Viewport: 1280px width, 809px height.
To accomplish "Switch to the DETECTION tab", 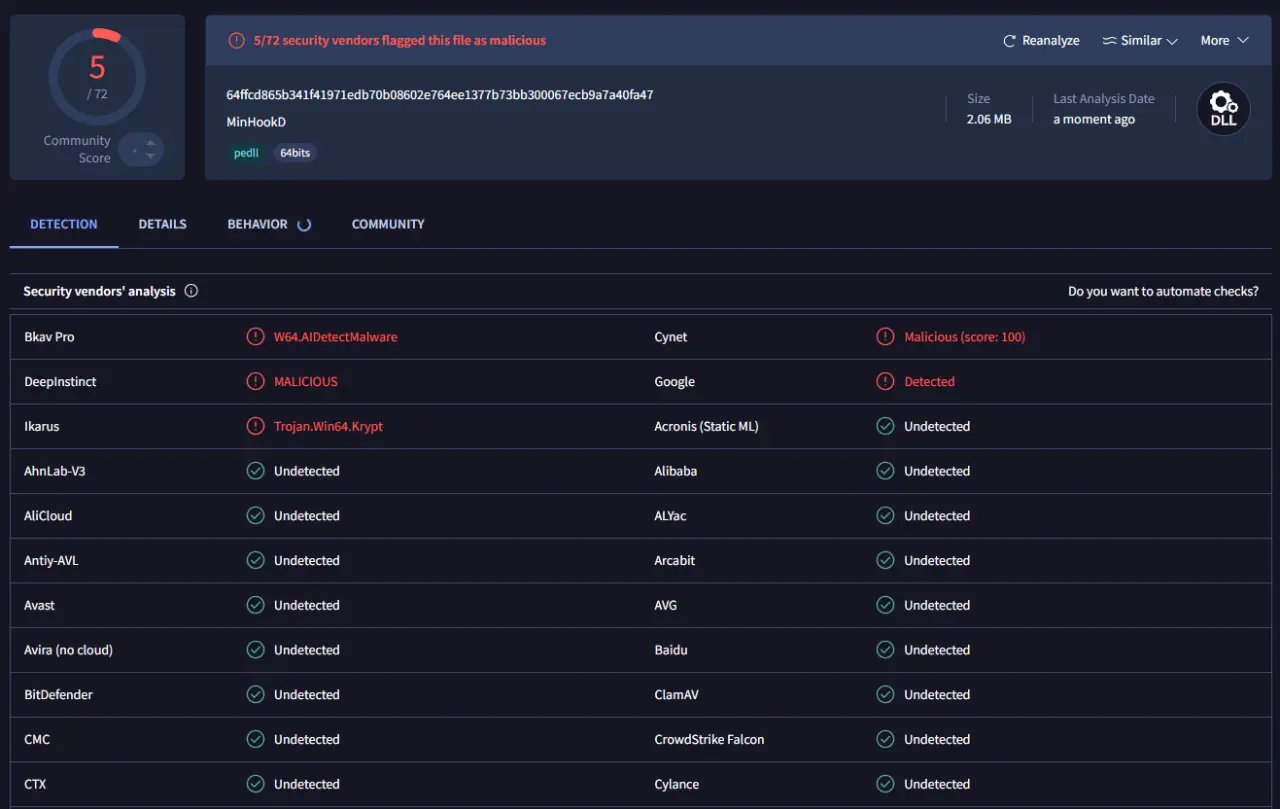I will (64, 224).
